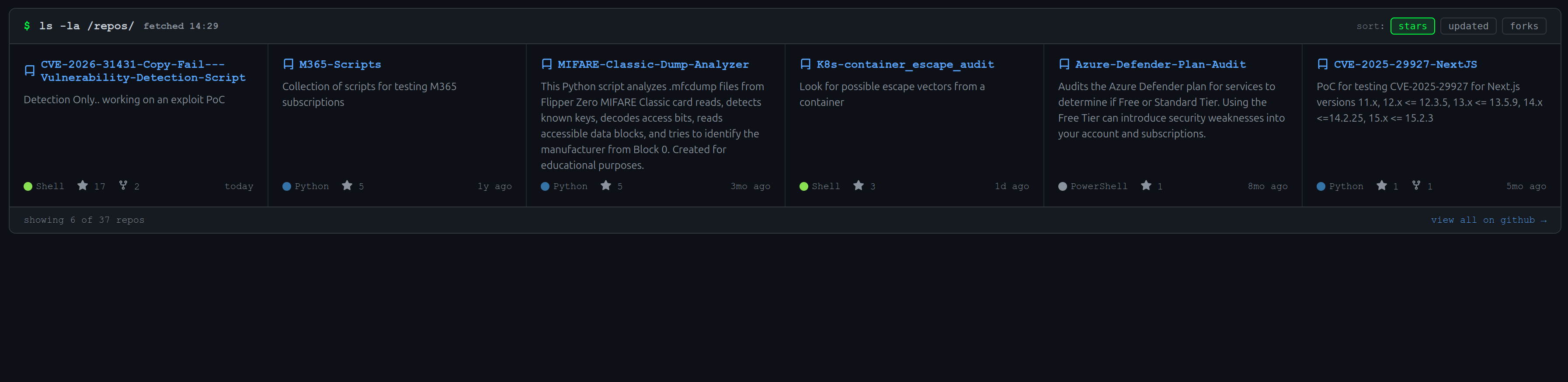Click star icon on CVE-2025-29927-NextJS card
This screenshot has height=382, width=1568.
tap(1382, 185)
